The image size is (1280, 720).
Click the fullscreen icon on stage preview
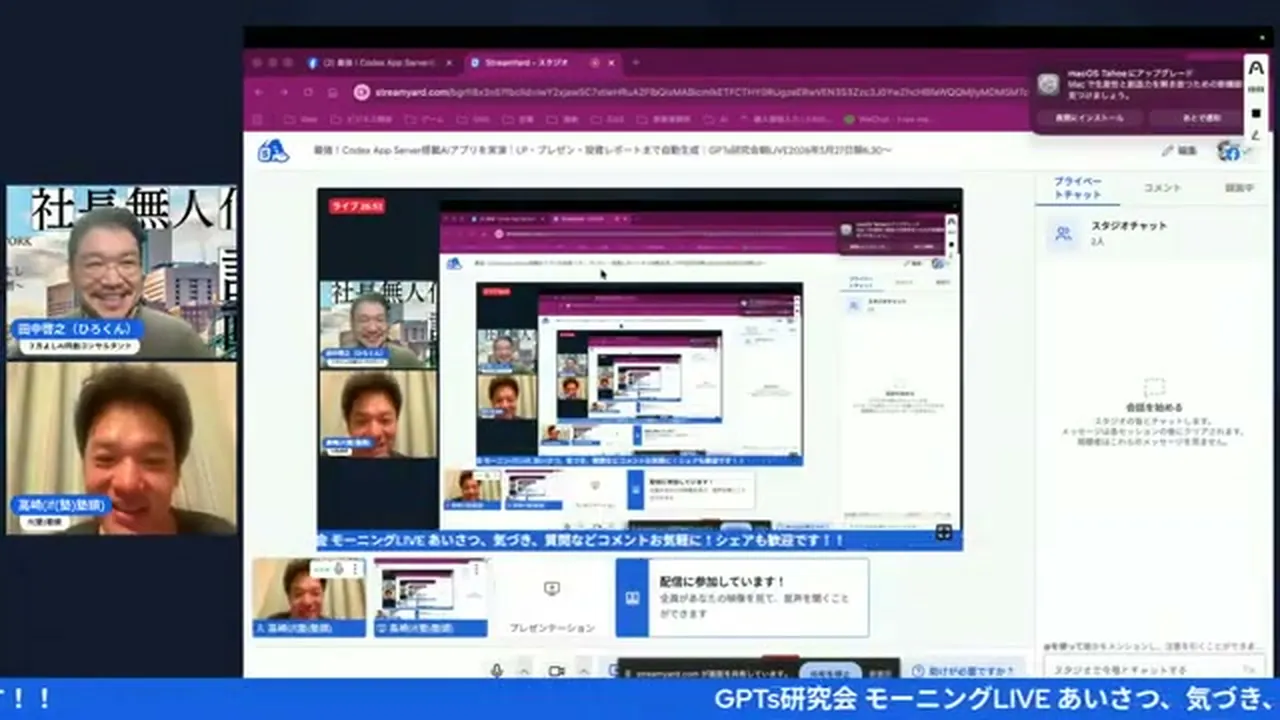(x=944, y=532)
